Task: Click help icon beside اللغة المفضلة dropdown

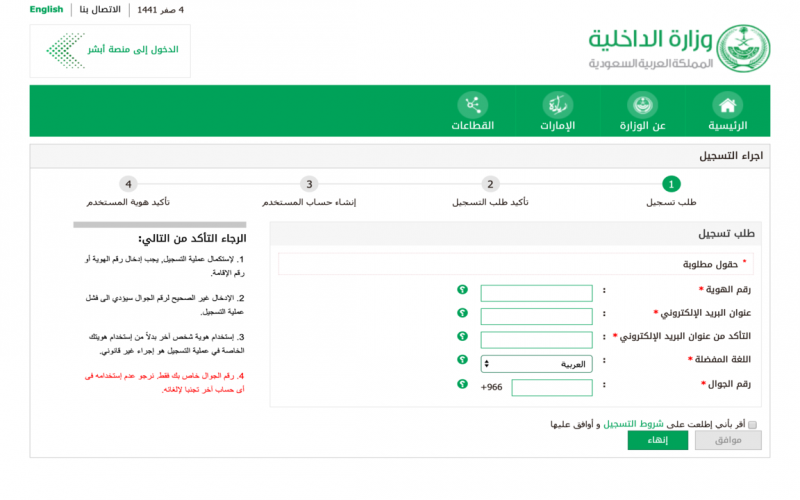Action: 462,360
